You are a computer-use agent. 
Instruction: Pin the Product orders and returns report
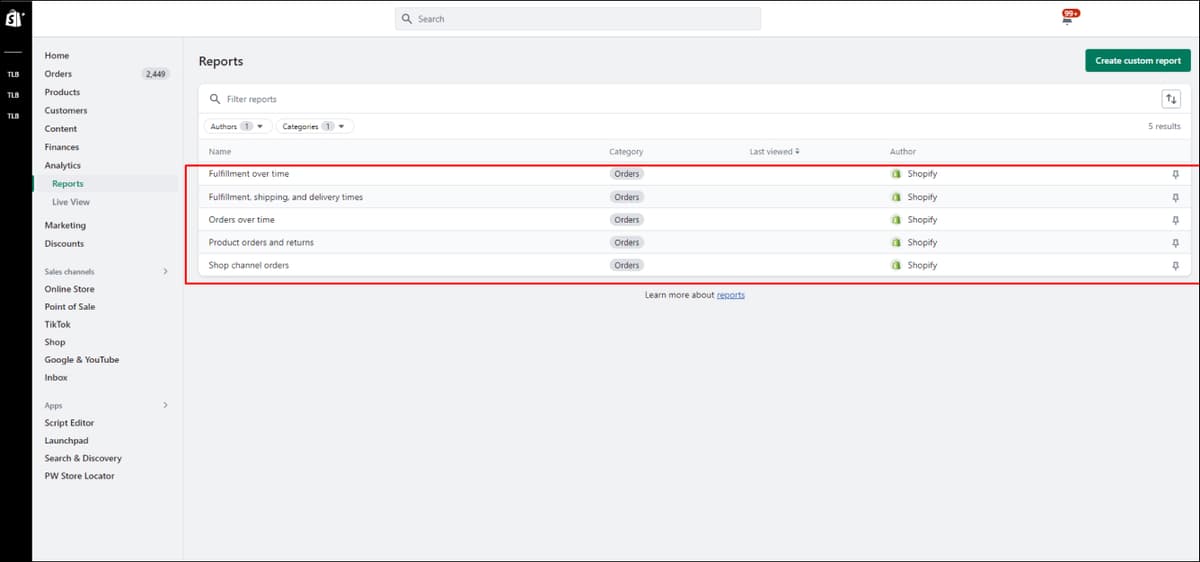[x=1176, y=243]
